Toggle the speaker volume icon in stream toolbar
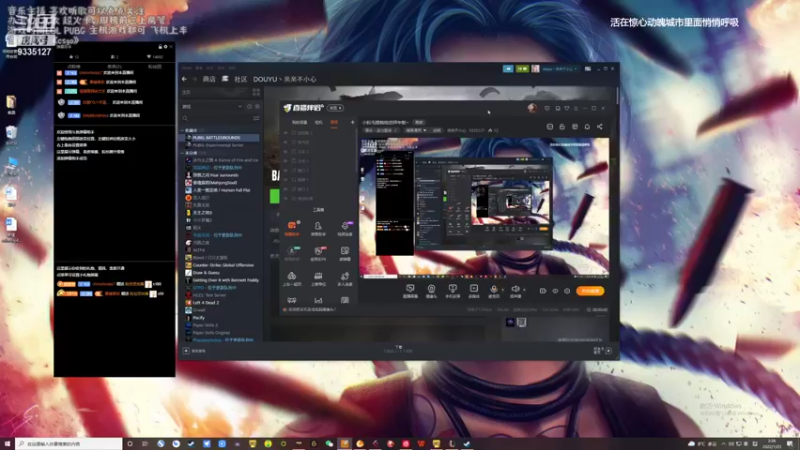This screenshot has width=800, height=450. click(515, 291)
